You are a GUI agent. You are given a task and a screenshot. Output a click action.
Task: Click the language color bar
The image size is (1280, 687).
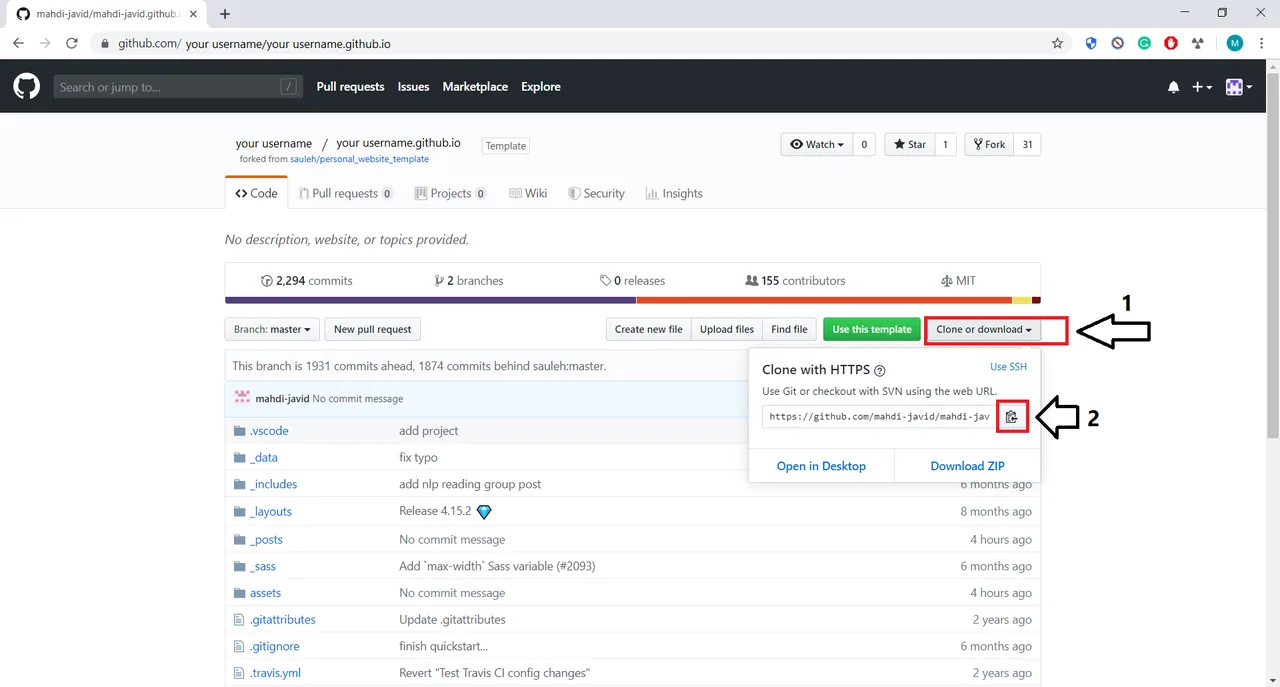coord(633,300)
